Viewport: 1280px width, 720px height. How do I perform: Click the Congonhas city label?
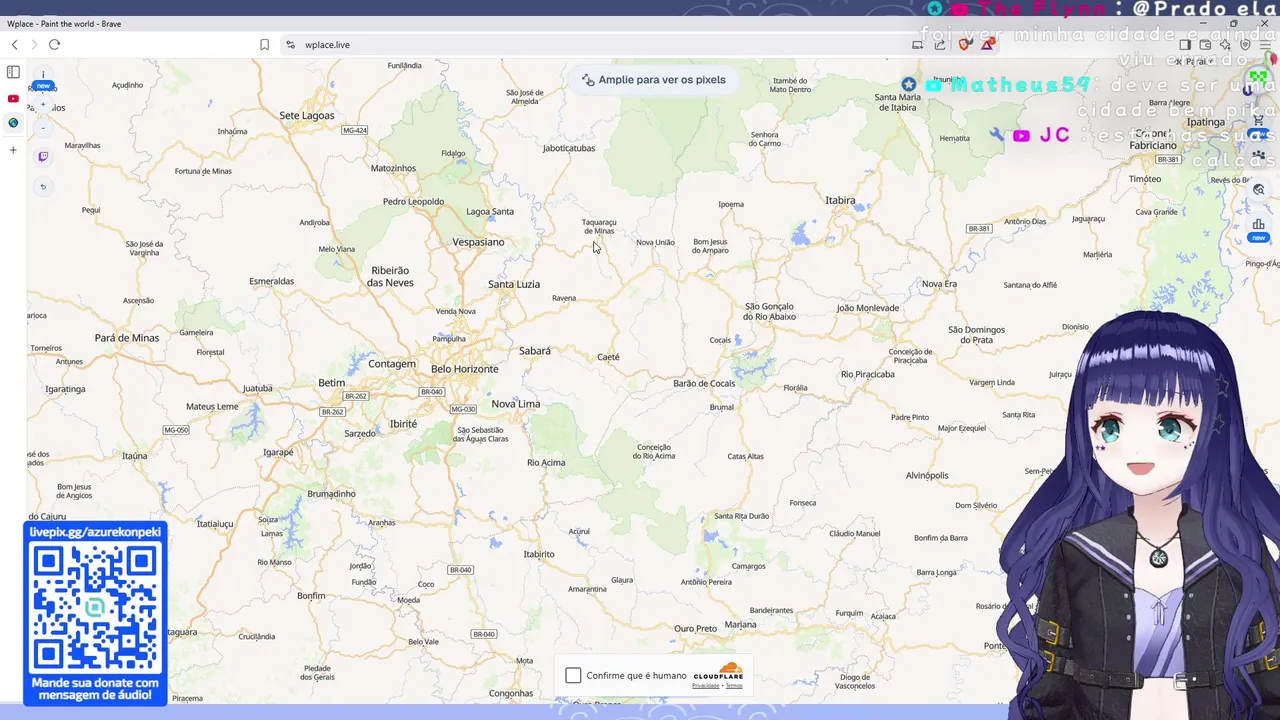click(511, 694)
